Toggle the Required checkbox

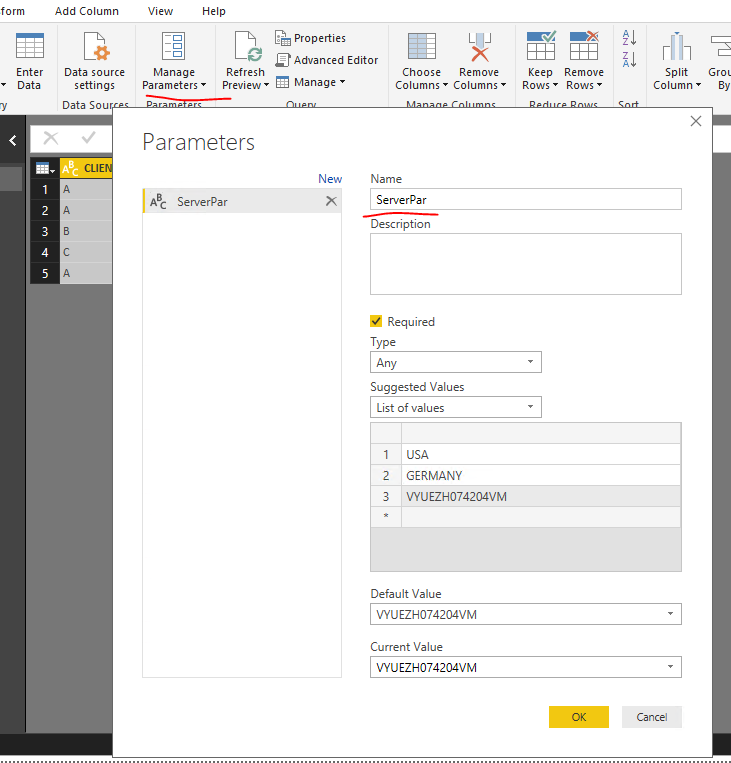pos(376,321)
